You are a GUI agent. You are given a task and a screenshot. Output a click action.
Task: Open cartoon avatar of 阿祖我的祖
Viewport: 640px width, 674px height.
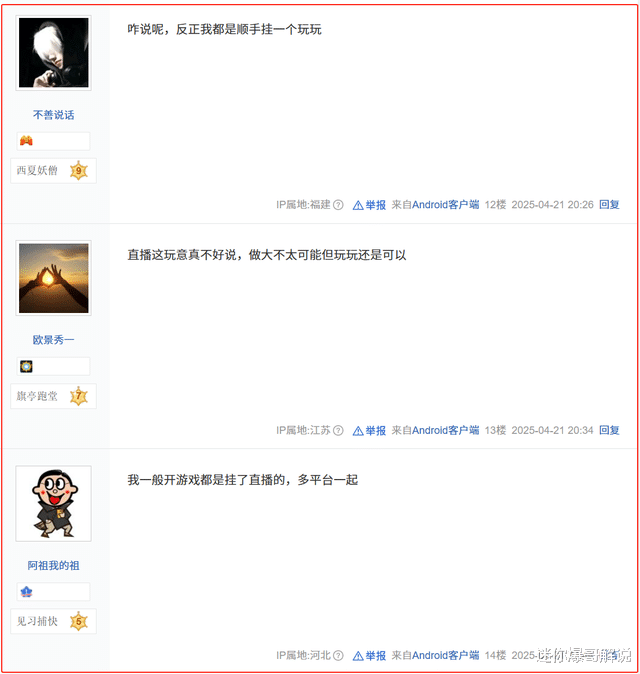coord(53,503)
